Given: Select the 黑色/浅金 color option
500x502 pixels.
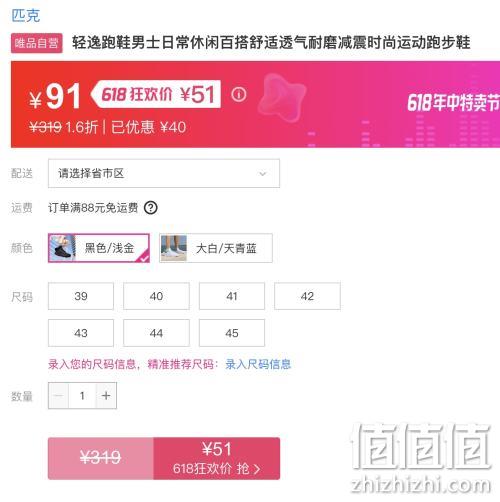Looking at the screenshot, I should coord(99,248).
